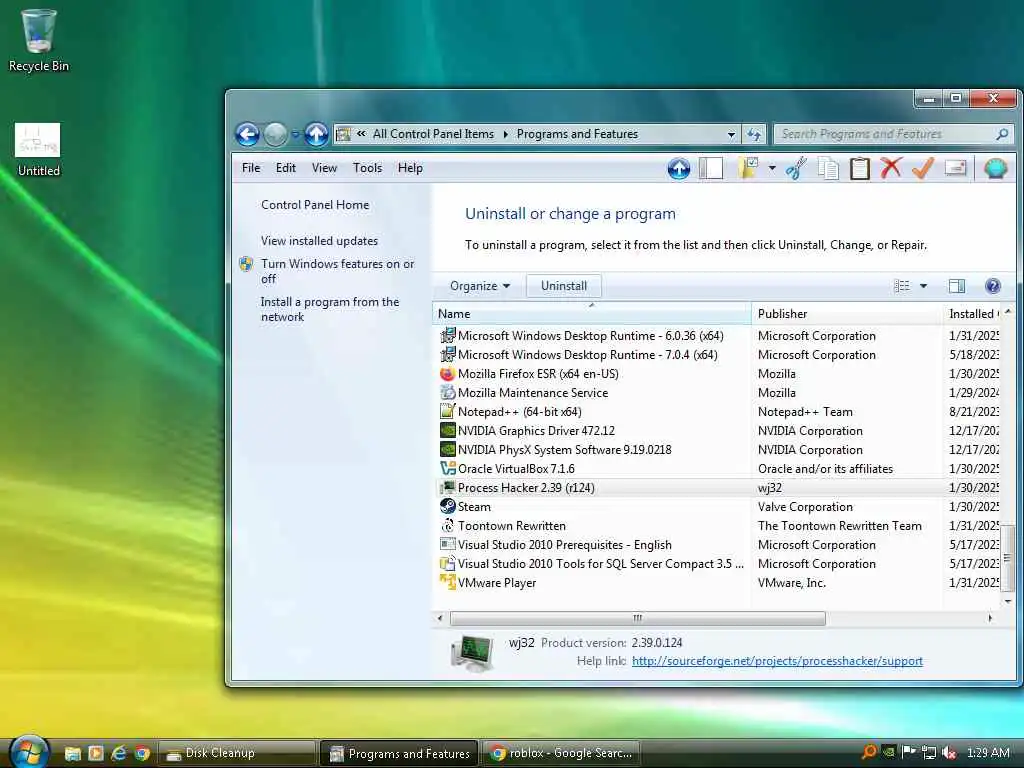Open View installed updates

pyautogui.click(x=319, y=241)
